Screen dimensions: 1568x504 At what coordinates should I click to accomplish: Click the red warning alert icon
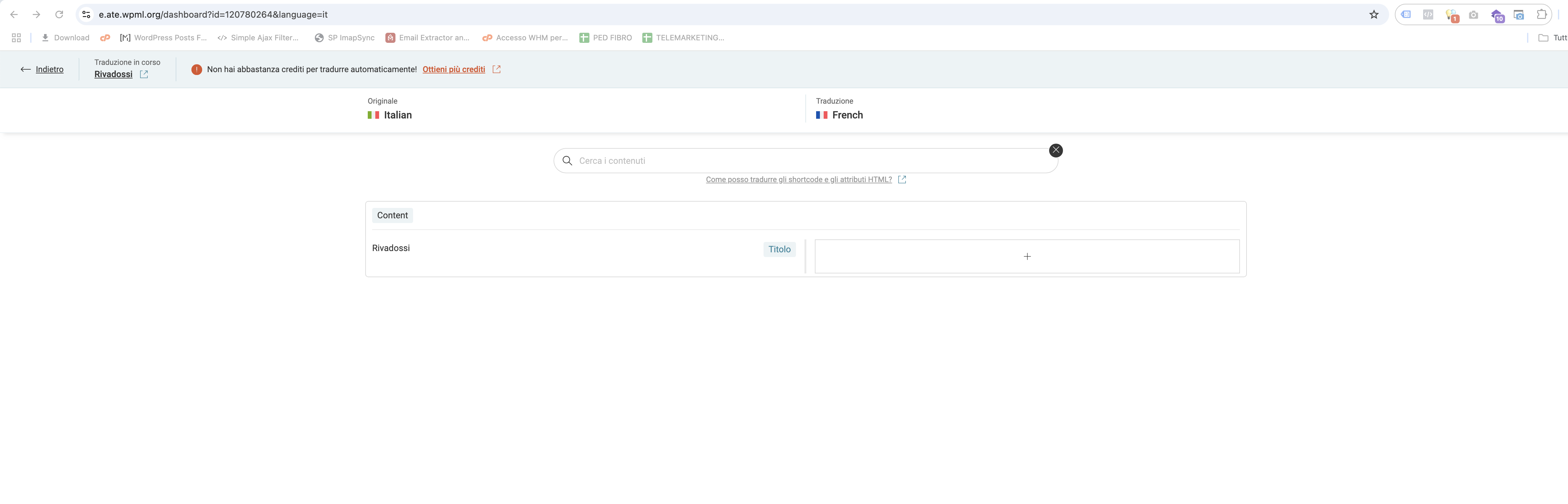(x=196, y=69)
